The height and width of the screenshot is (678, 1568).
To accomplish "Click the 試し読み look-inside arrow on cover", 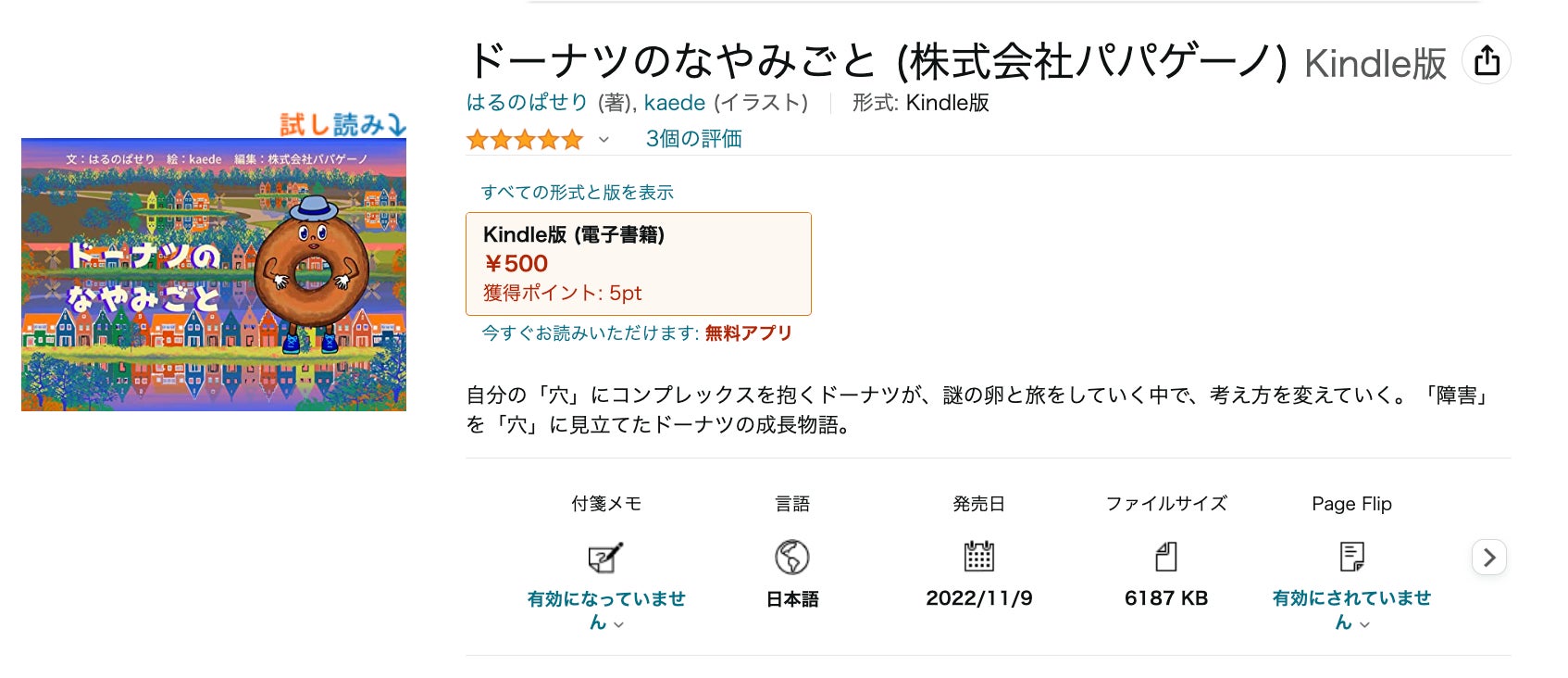I will click(x=342, y=123).
